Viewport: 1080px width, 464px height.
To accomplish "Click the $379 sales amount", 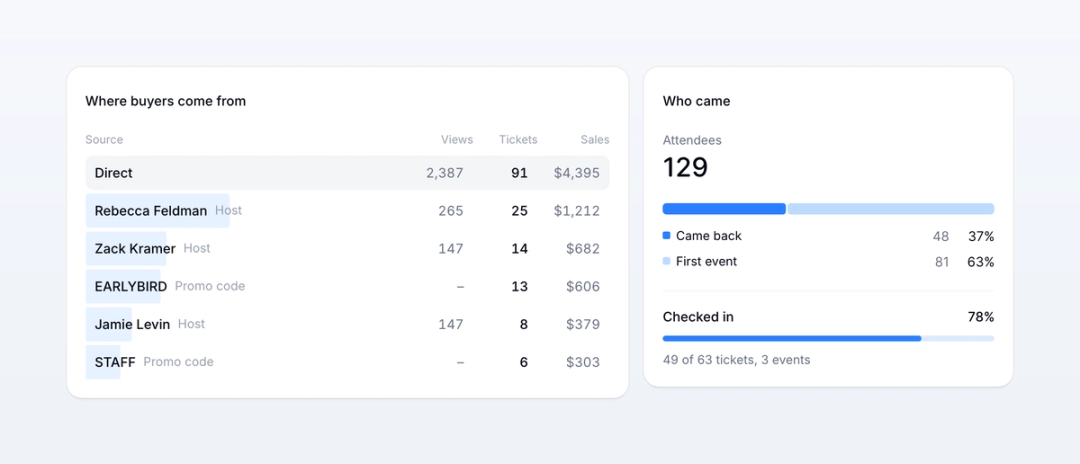I will (x=583, y=324).
